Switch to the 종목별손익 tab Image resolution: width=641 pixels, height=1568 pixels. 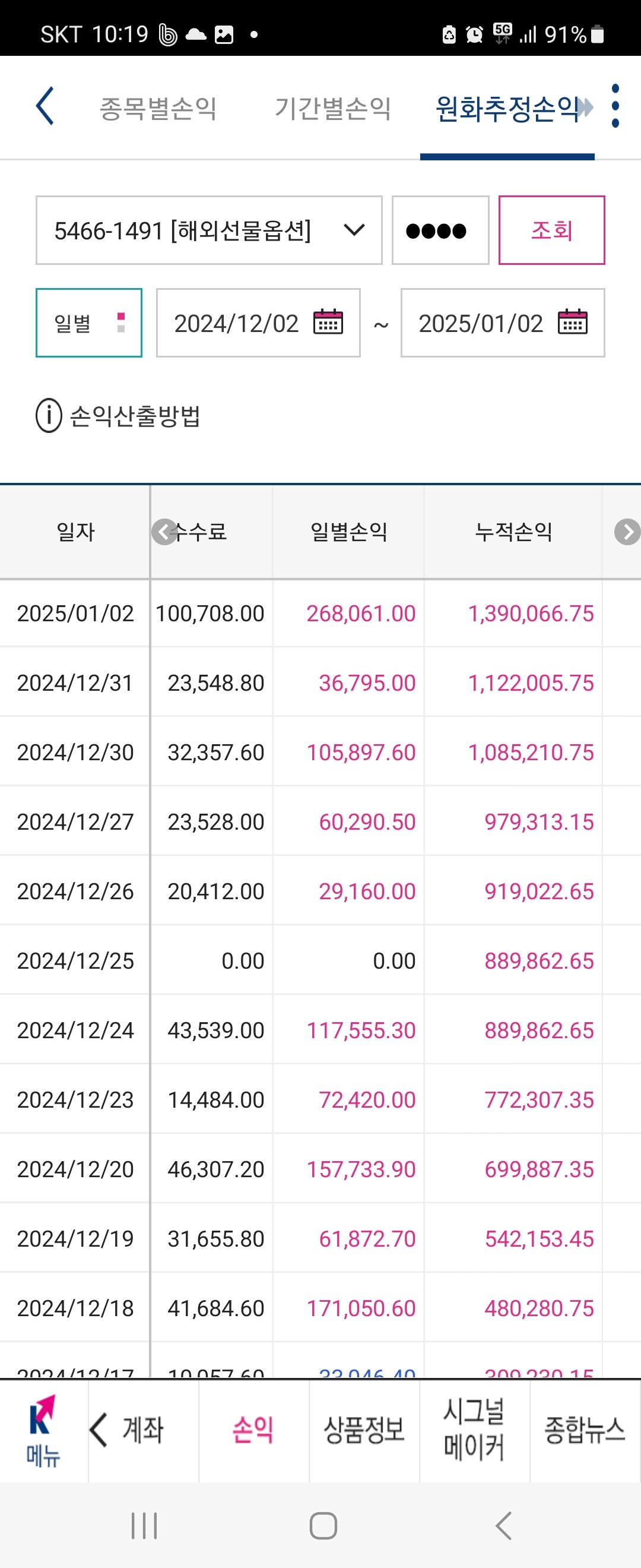click(158, 108)
